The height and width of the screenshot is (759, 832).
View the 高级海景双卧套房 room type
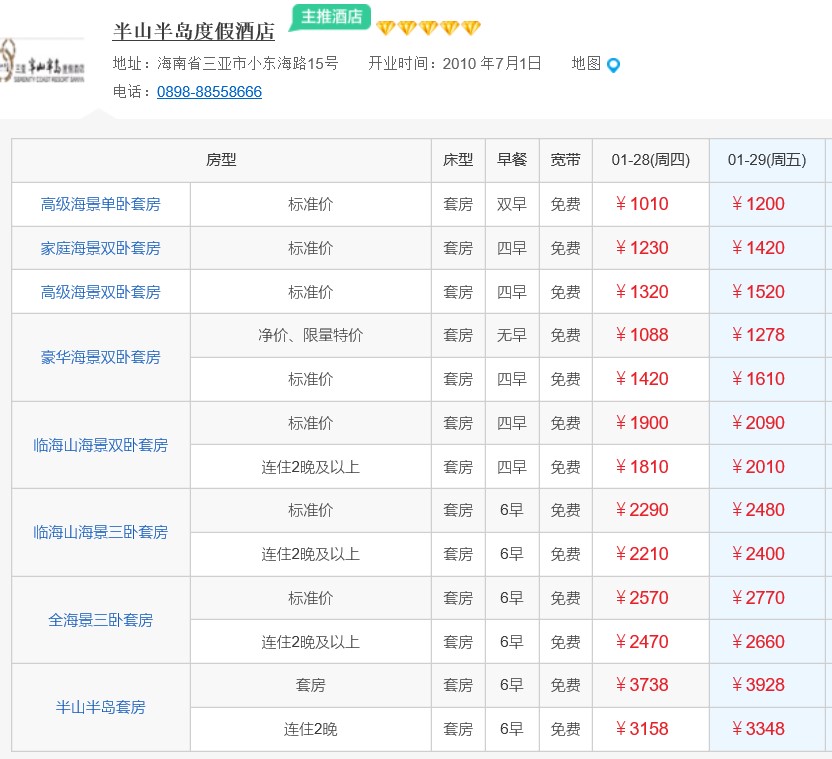pos(100,292)
